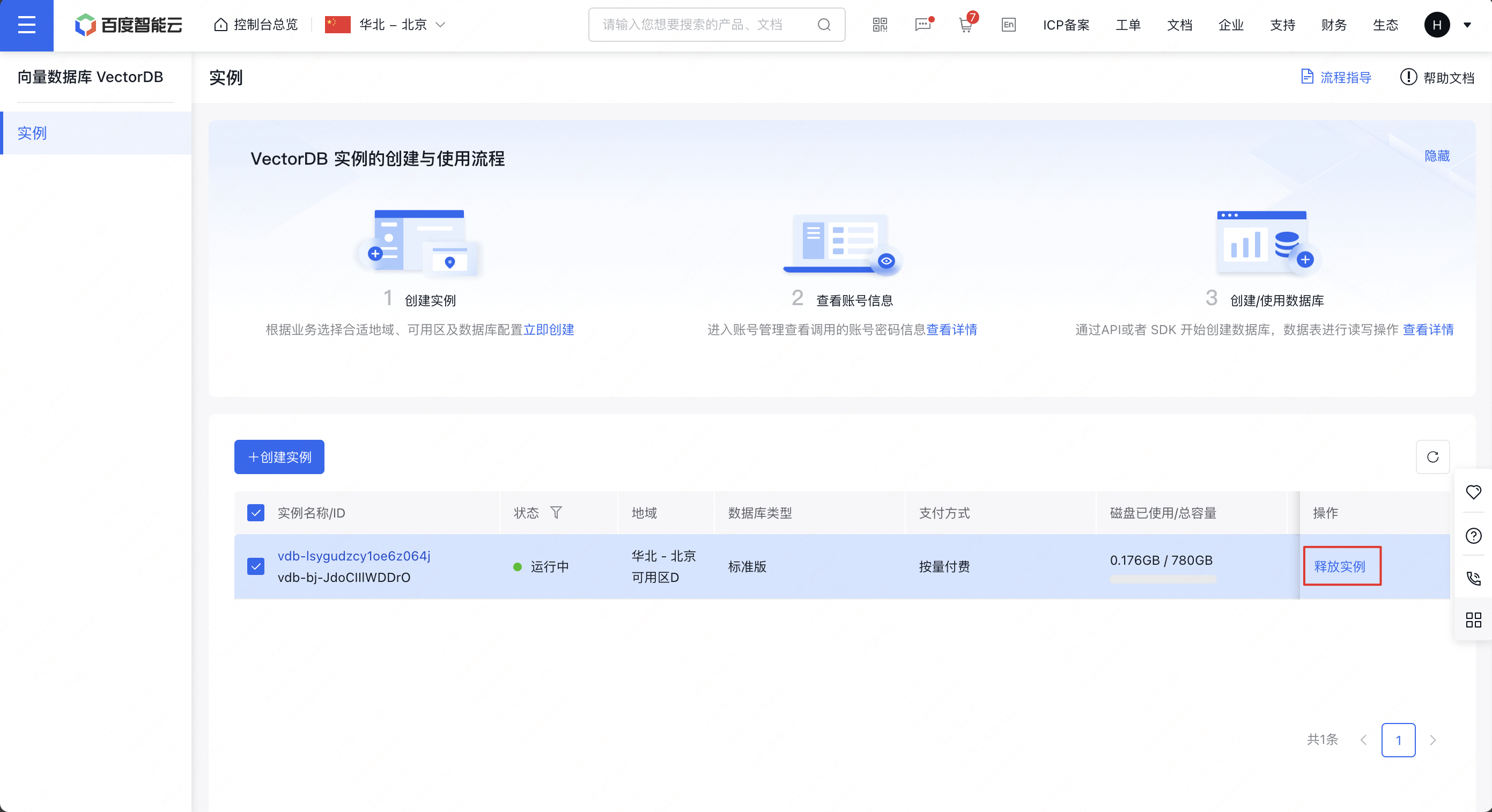Click the 控制台总览 link
Viewport: 1492px width, 812px height.
[x=265, y=24]
